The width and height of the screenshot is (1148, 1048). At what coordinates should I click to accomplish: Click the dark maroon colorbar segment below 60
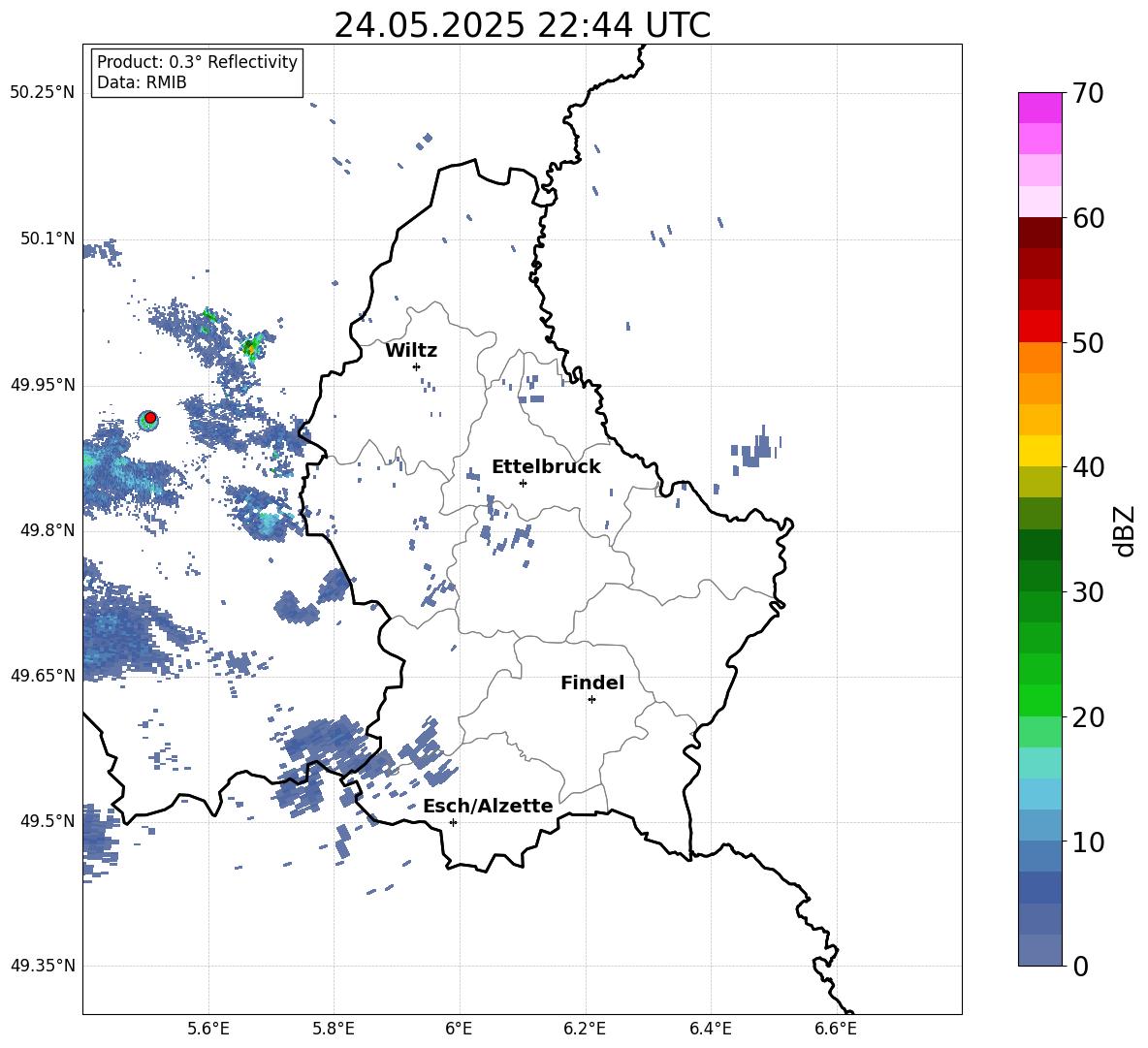[x=1039, y=233]
